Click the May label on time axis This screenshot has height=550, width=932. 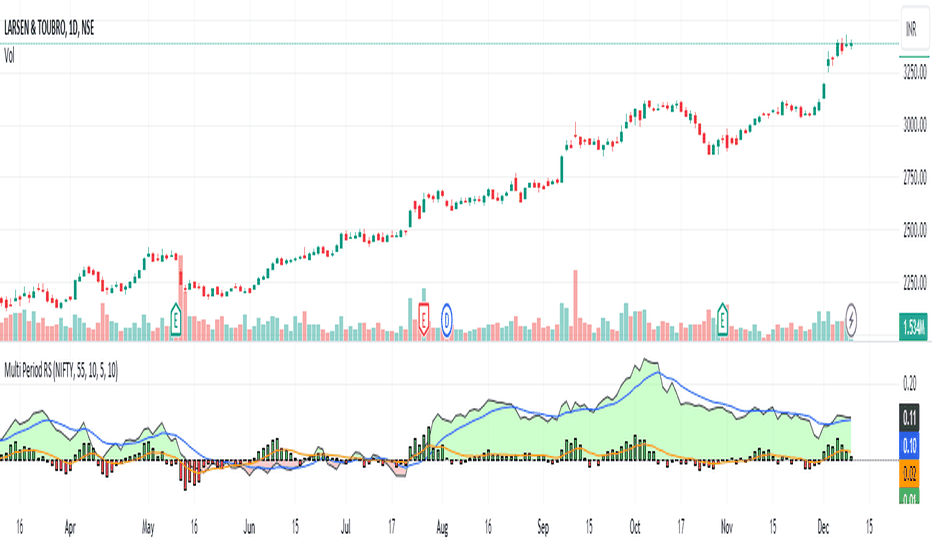click(x=148, y=527)
